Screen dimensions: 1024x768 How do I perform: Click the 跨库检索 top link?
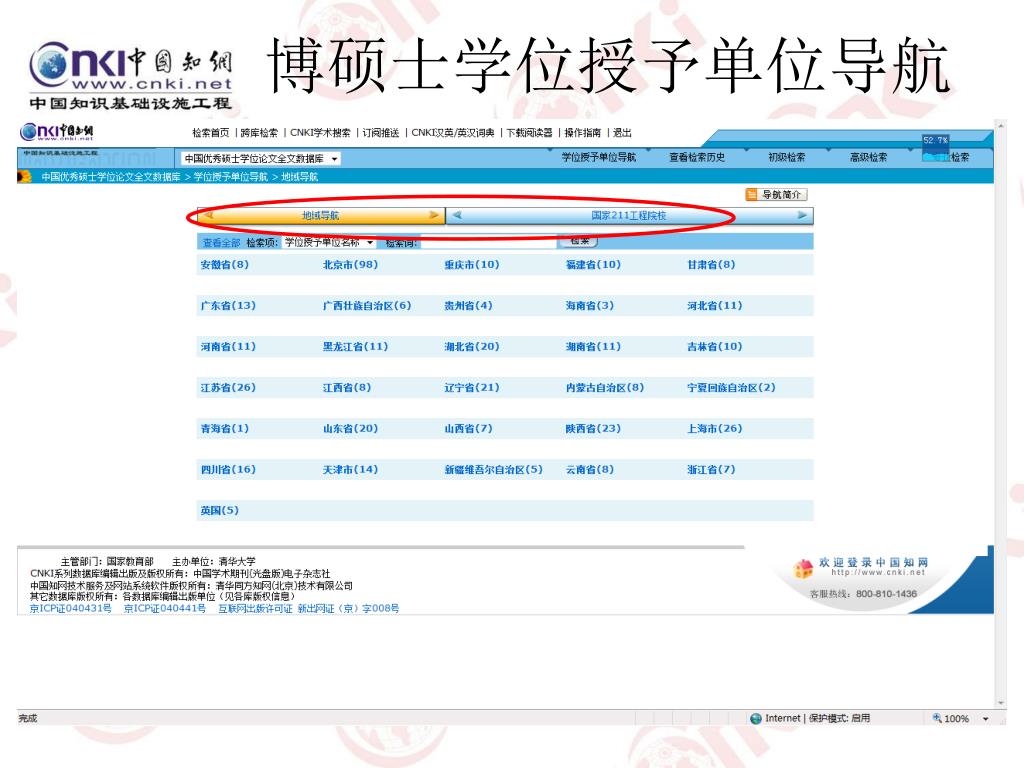[x=259, y=133]
